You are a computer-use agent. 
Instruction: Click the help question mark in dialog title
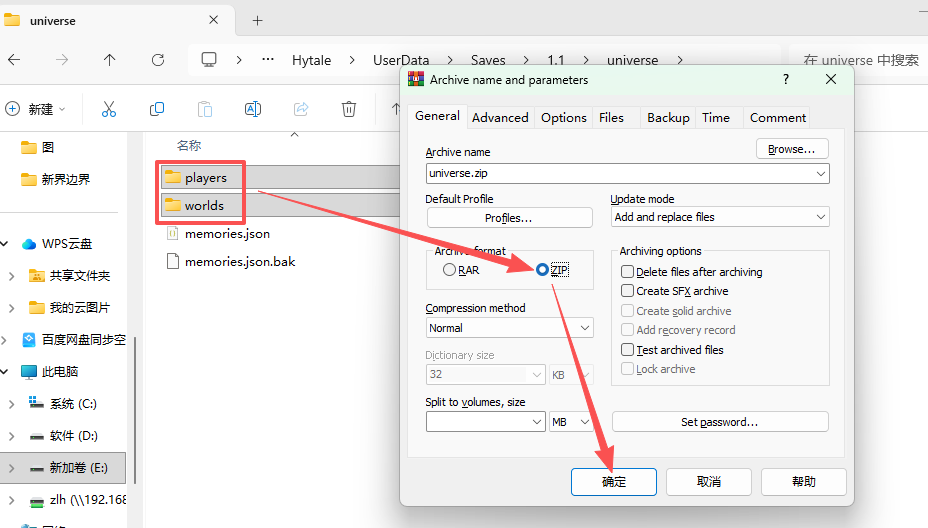(786, 79)
